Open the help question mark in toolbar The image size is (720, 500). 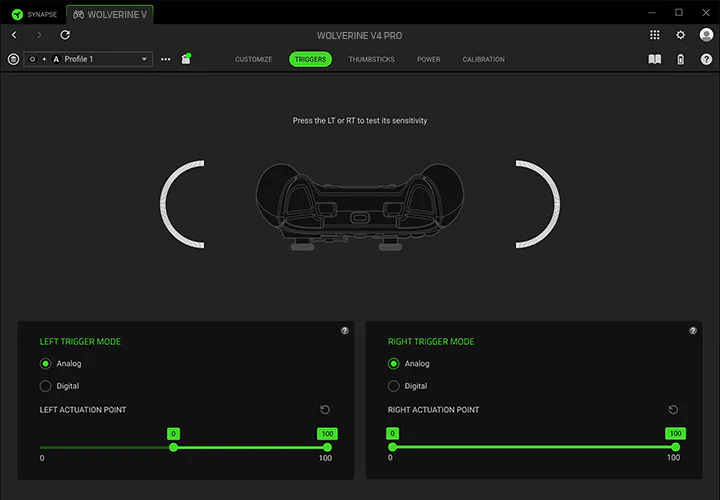point(706,59)
